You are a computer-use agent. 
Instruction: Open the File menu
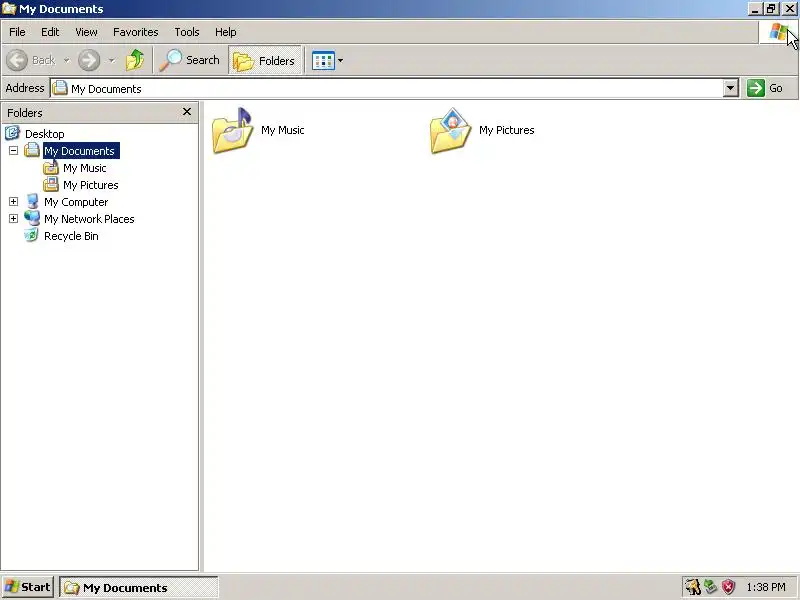17,32
